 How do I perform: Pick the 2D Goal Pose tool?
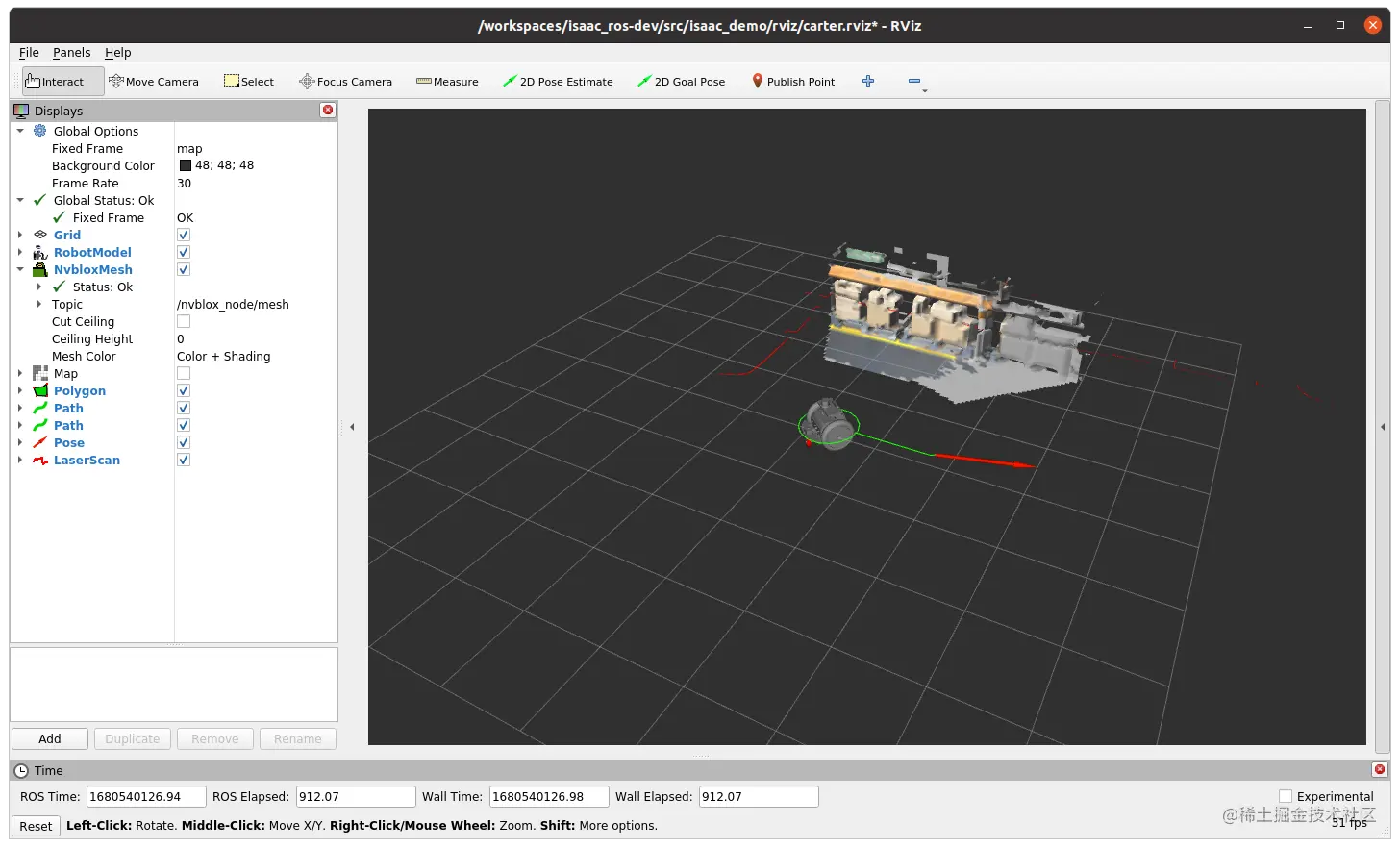tap(682, 81)
